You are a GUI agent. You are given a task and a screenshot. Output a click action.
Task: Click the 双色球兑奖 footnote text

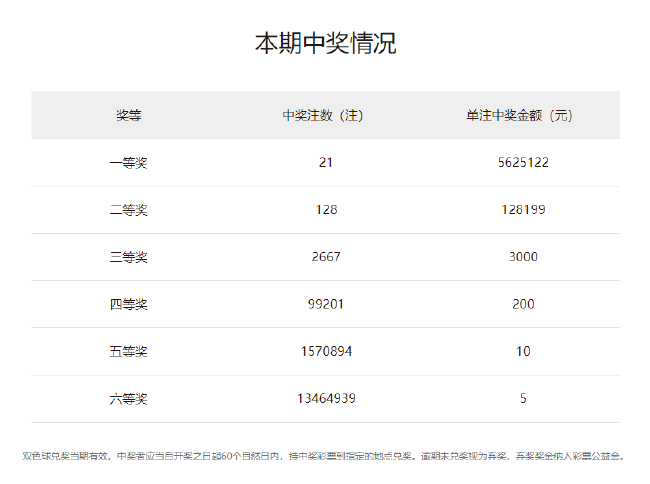325,456
